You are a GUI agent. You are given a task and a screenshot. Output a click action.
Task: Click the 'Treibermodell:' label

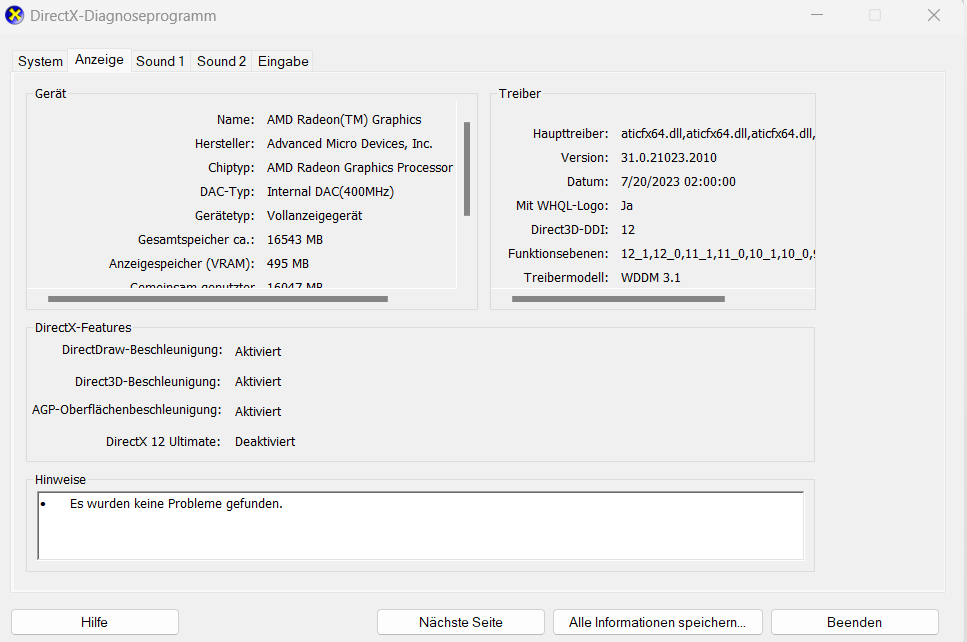(566, 278)
